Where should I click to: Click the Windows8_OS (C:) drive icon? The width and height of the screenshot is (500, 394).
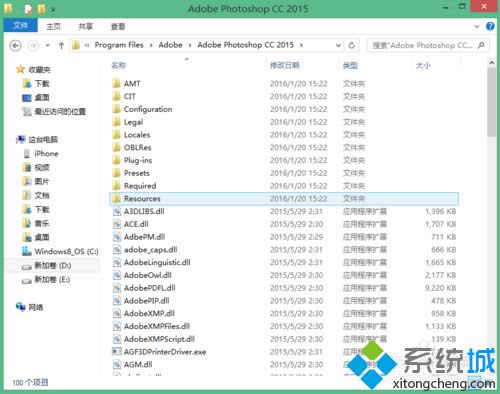(x=27, y=251)
